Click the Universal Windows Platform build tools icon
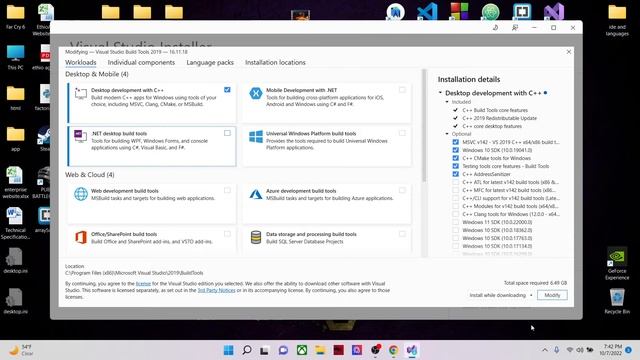640x360 pixels. coord(256,137)
